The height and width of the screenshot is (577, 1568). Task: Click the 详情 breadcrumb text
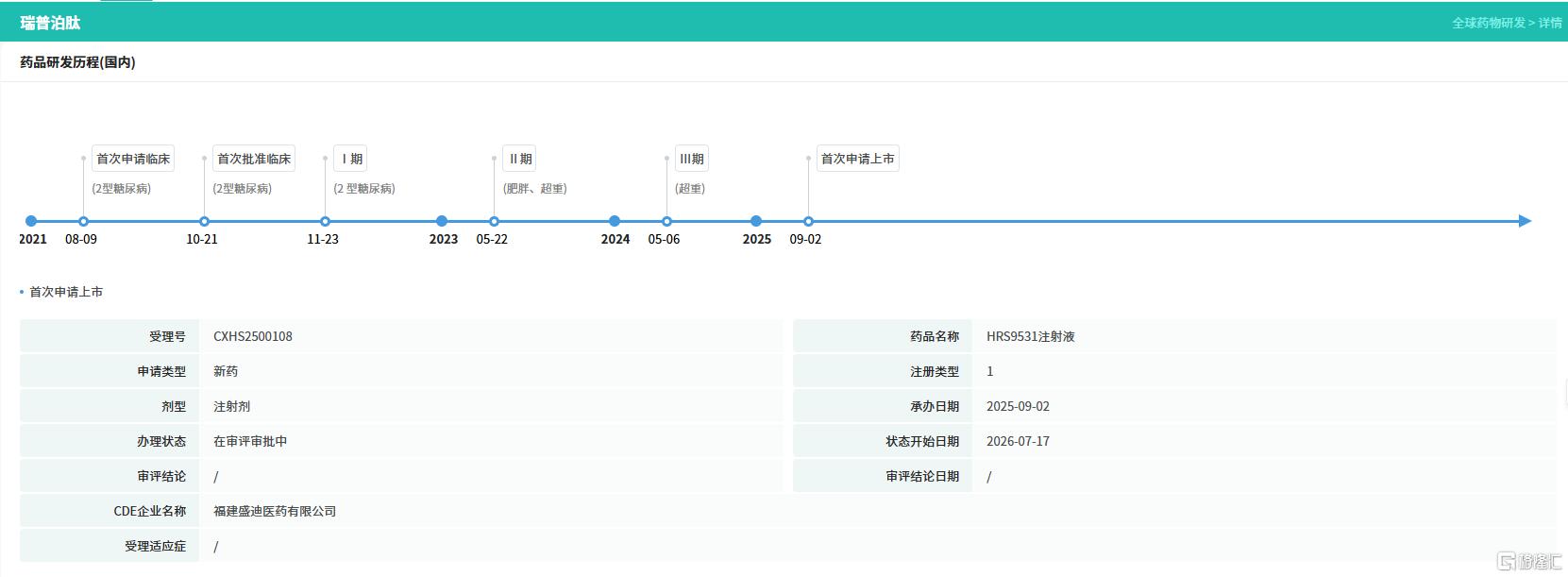1550,23
